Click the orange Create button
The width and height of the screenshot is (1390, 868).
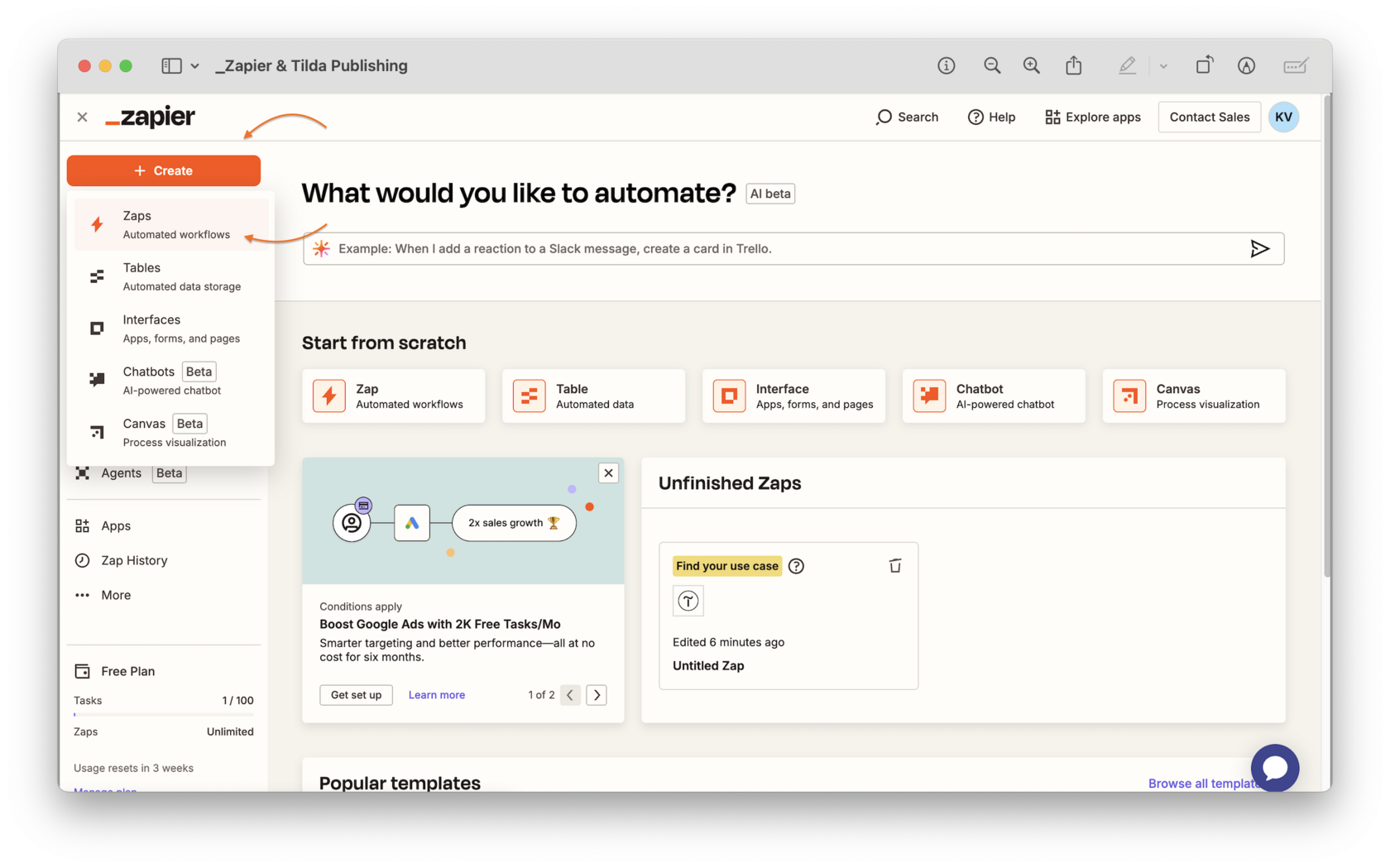coord(164,170)
